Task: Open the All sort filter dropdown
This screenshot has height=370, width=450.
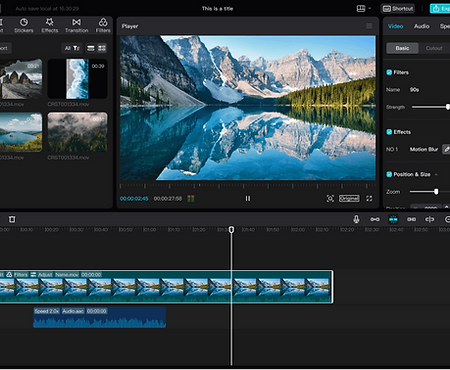Action: 72,48
